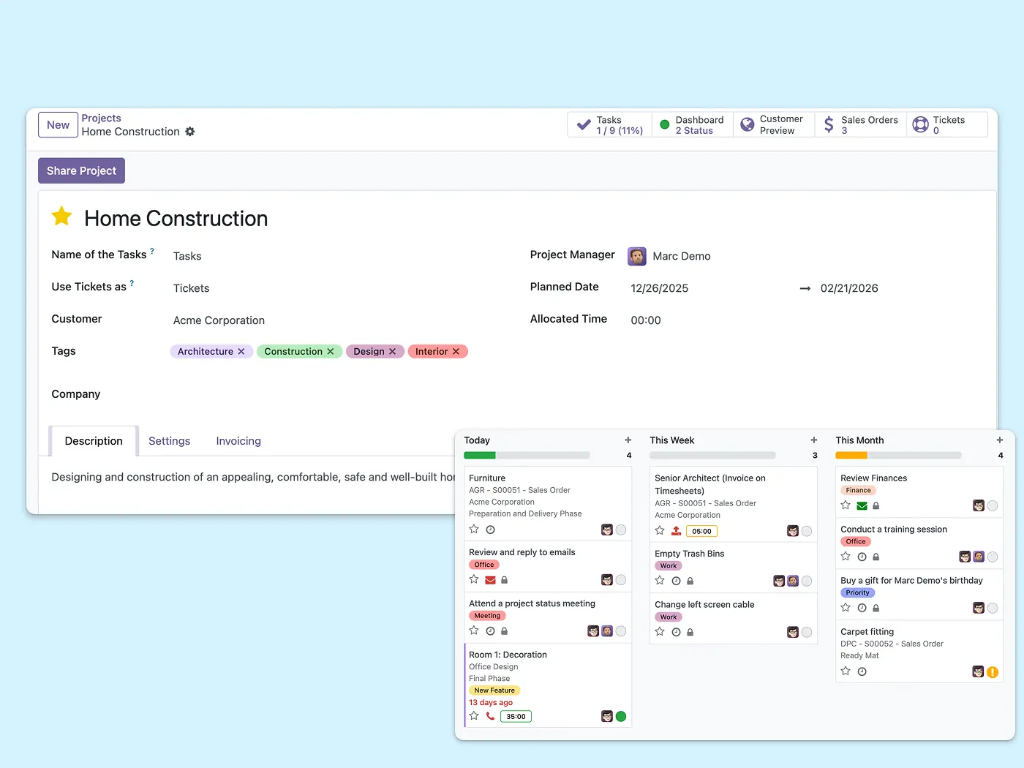Toggle the clock reminder on Carpet fitting
The image size is (1024, 768).
862,671
